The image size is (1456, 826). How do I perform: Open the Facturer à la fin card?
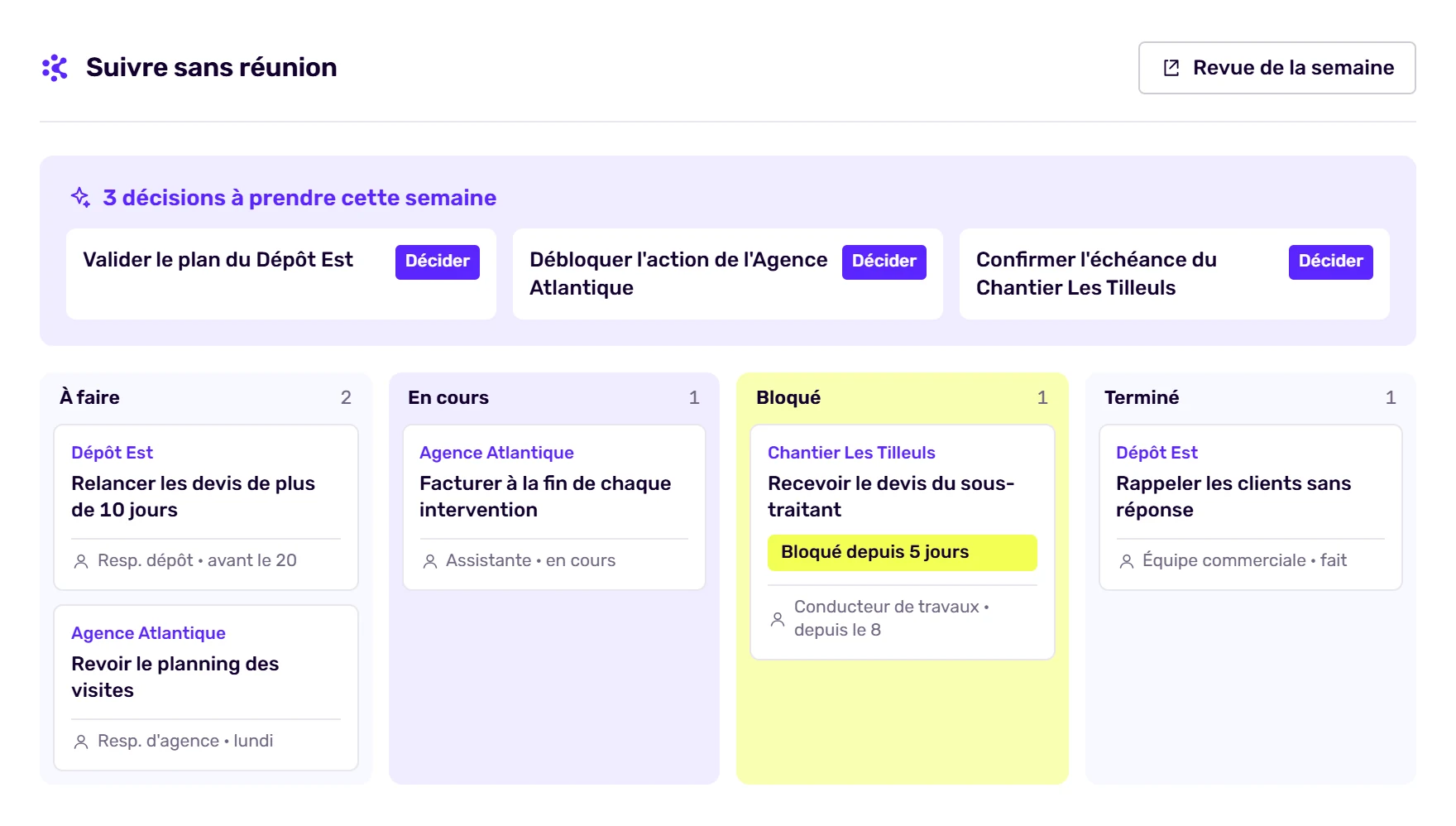(554, 507)
